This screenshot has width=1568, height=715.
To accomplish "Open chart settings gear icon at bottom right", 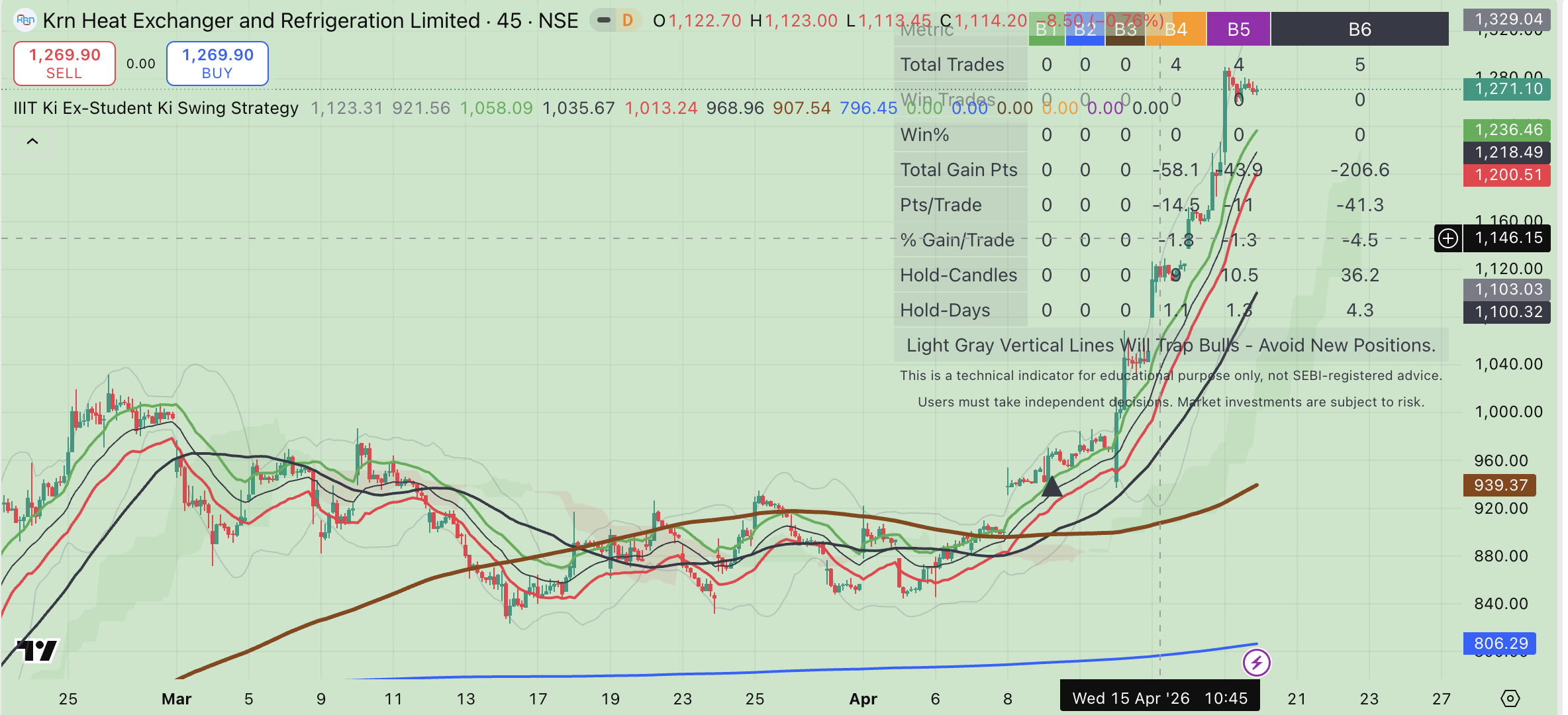I will 1510,698.
